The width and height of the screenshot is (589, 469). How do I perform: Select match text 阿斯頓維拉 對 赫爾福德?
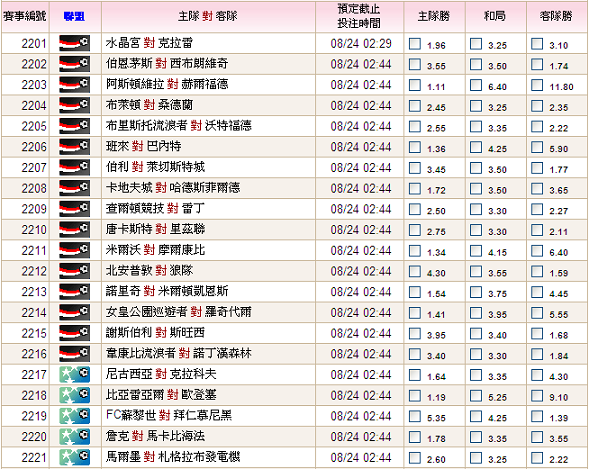[167, 84]
